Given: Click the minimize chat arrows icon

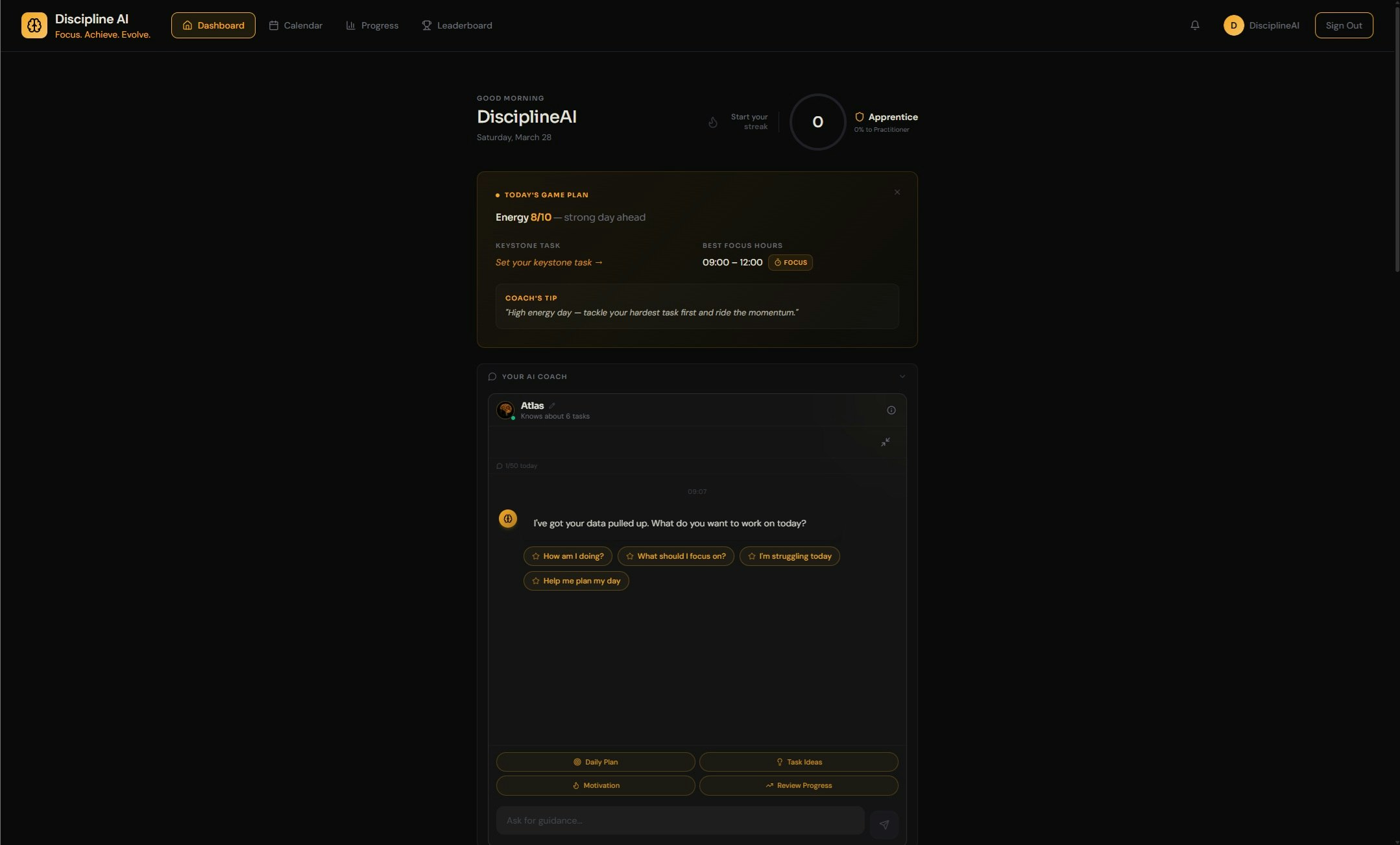Looking at the screenshot, I should click(885, 442).
